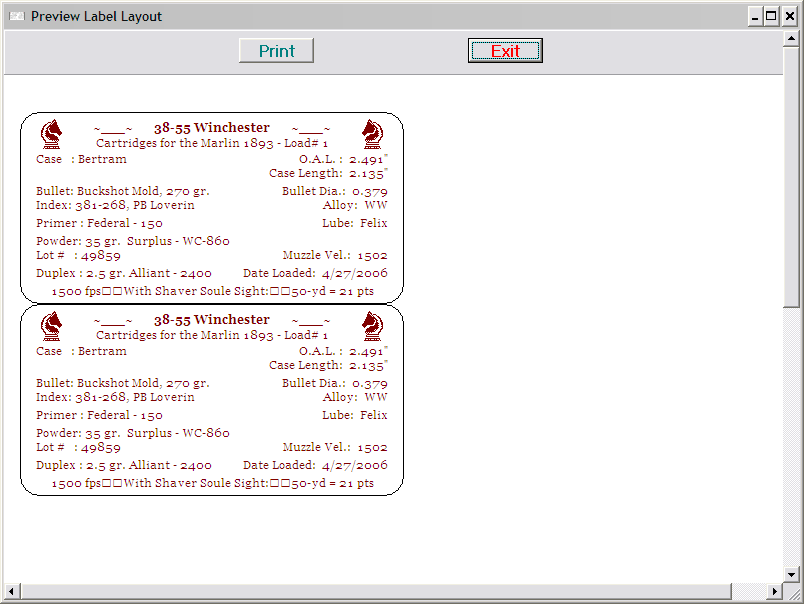
Task: Click top label 'Alloy: WW' text
Action: click(355, 205)
